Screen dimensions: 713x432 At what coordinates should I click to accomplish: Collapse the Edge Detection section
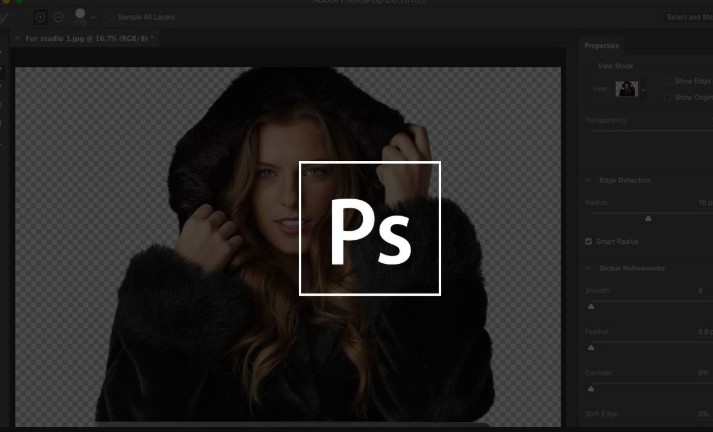tap(588, 180)
